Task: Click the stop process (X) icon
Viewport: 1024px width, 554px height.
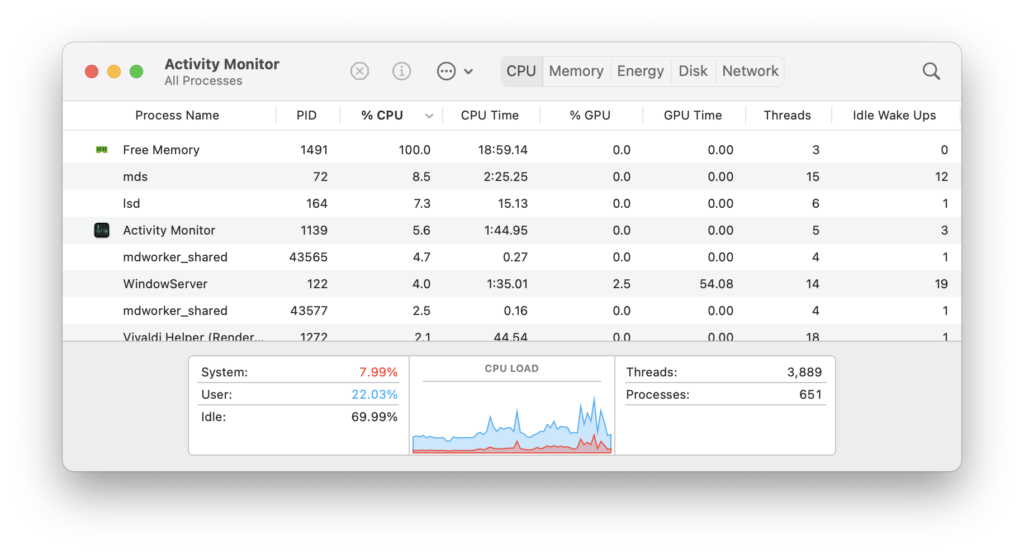Action: (360, 71)
